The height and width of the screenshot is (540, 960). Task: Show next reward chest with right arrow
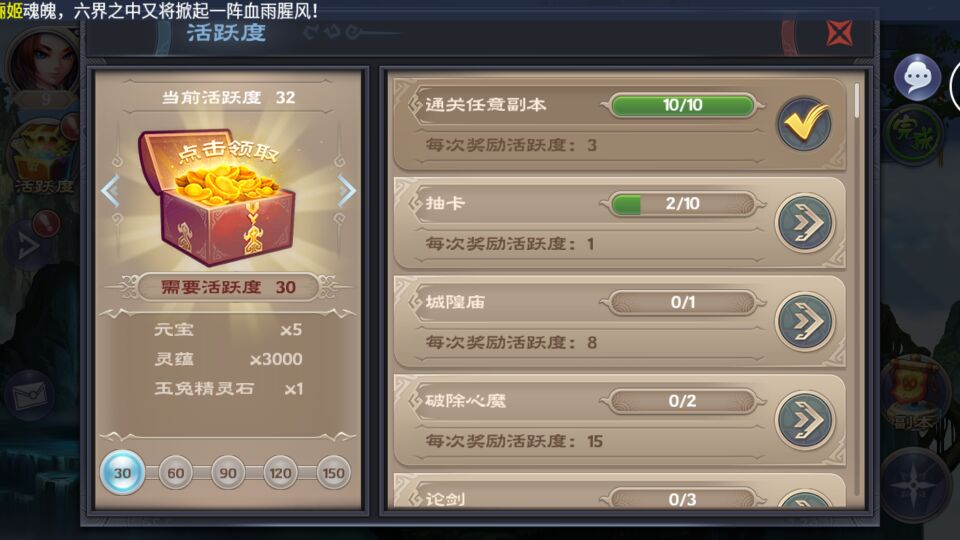click(347, 191)
